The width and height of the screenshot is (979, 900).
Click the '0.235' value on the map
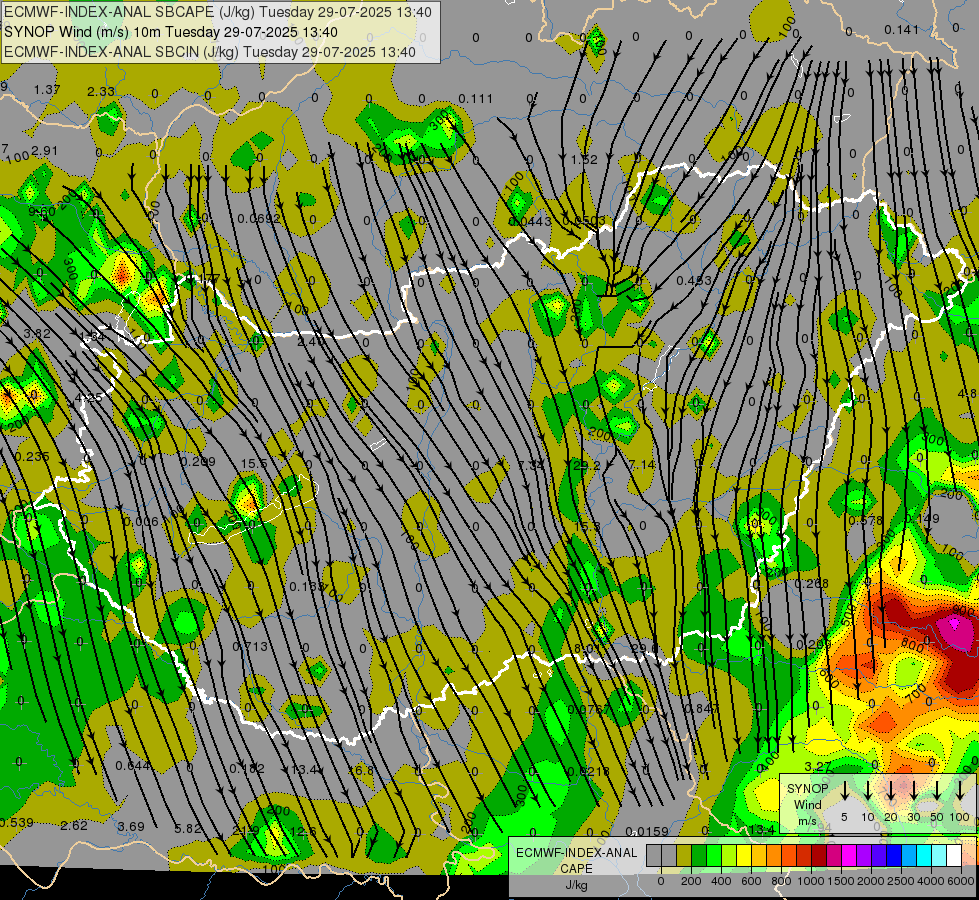pyautogui.click(x=32, y=457)
